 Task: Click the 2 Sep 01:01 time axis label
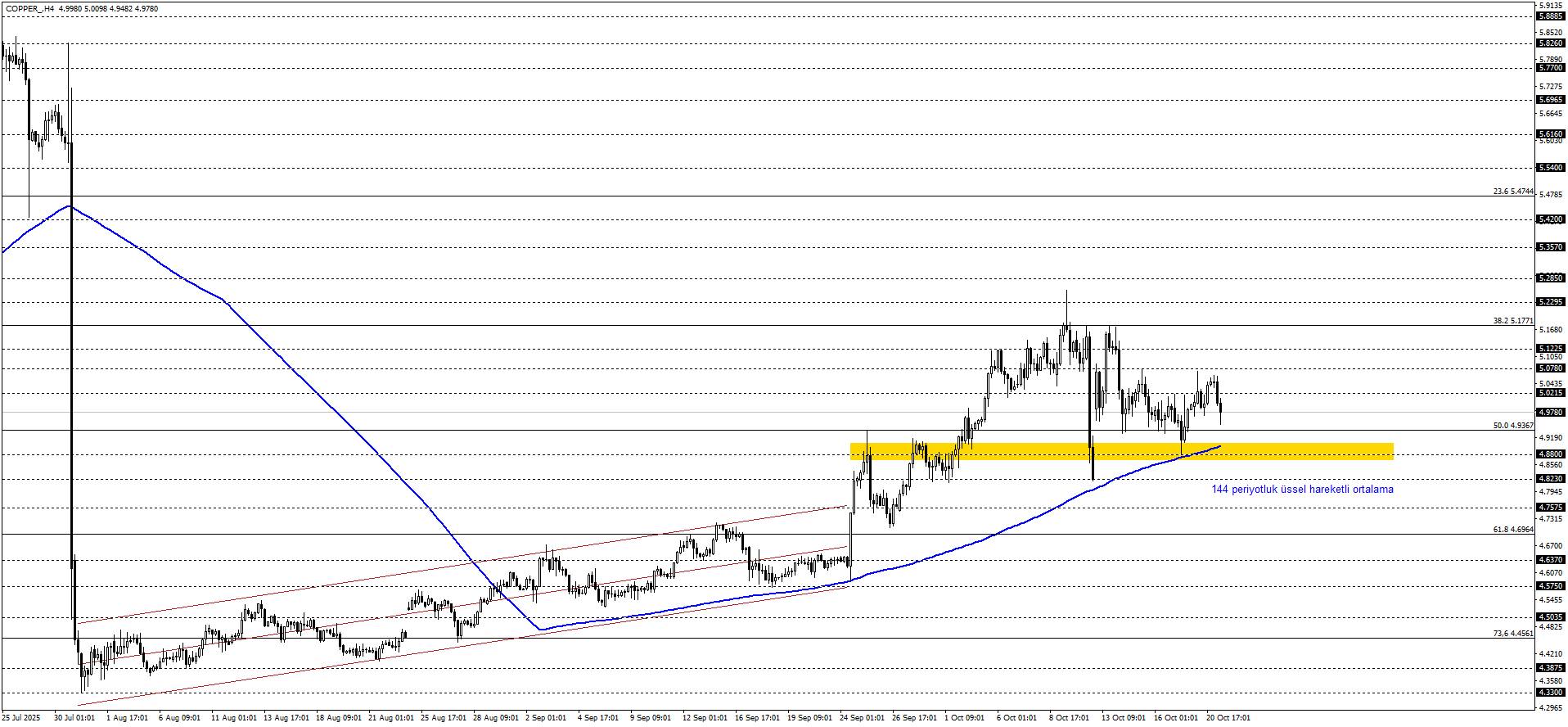[x=546, y=718]
